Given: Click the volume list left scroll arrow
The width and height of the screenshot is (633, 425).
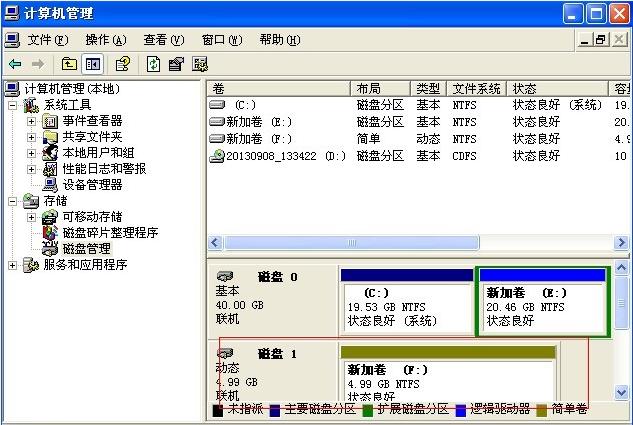Looking at the screenshot, I should [x=215, y=243].
